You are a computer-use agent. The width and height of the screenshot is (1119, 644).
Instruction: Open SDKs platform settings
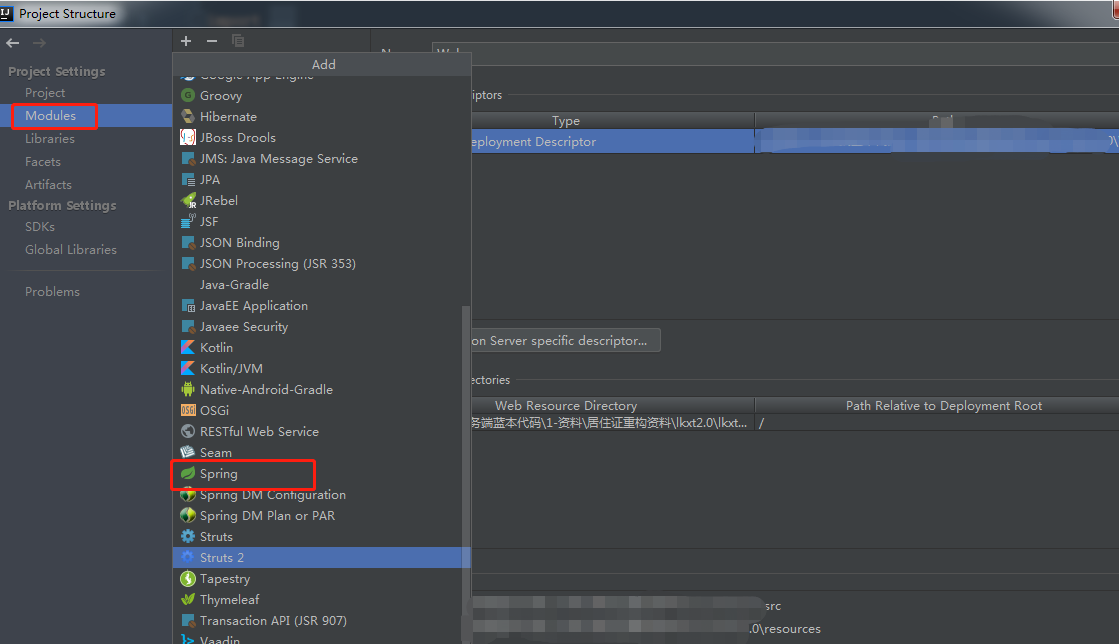click(39, 226)
